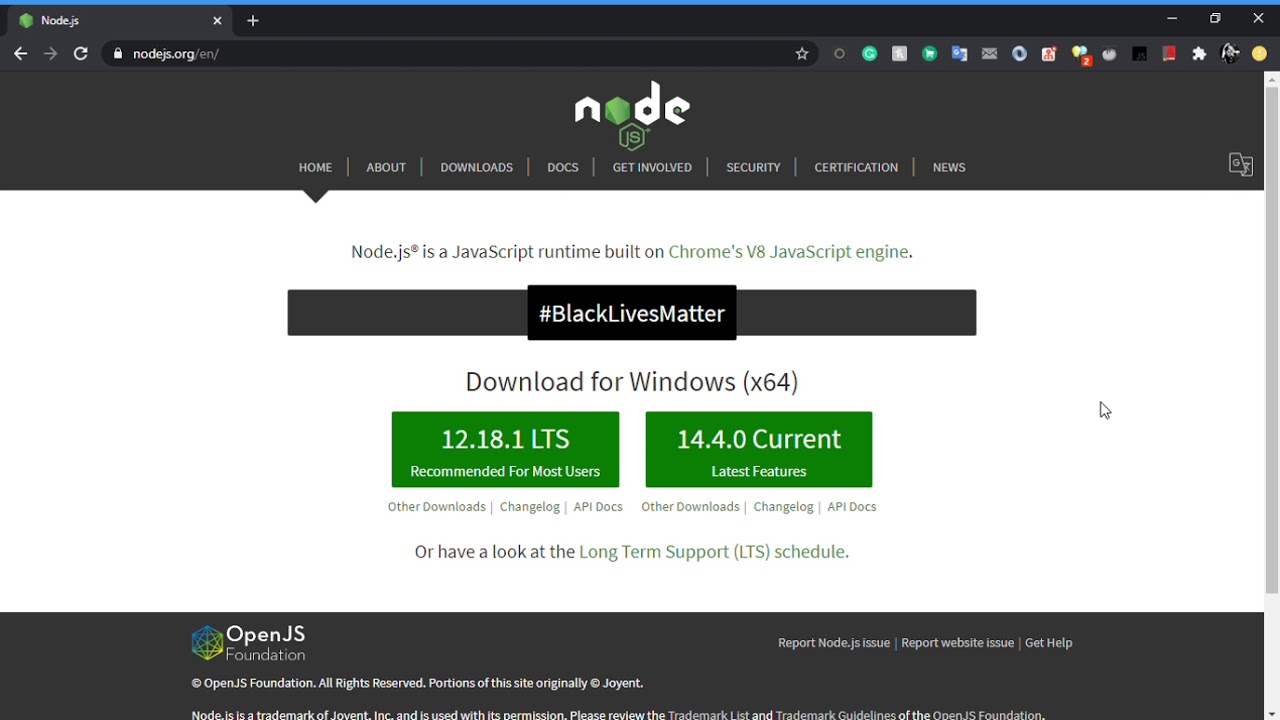Click Report Node.js issue

click(x=834, y=643)
